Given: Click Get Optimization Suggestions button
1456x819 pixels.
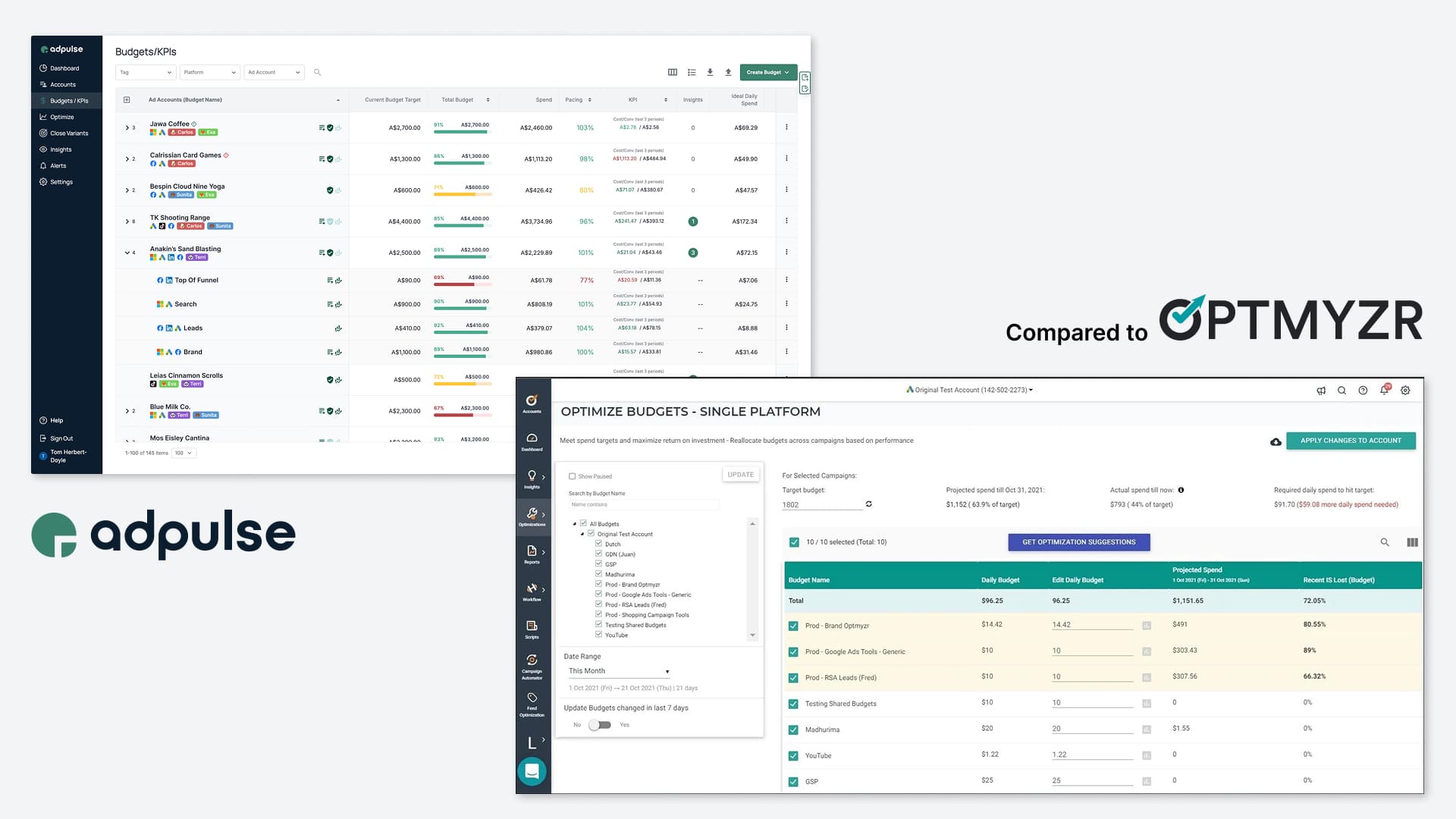Looking at the screenshot, I should 1078,542.
